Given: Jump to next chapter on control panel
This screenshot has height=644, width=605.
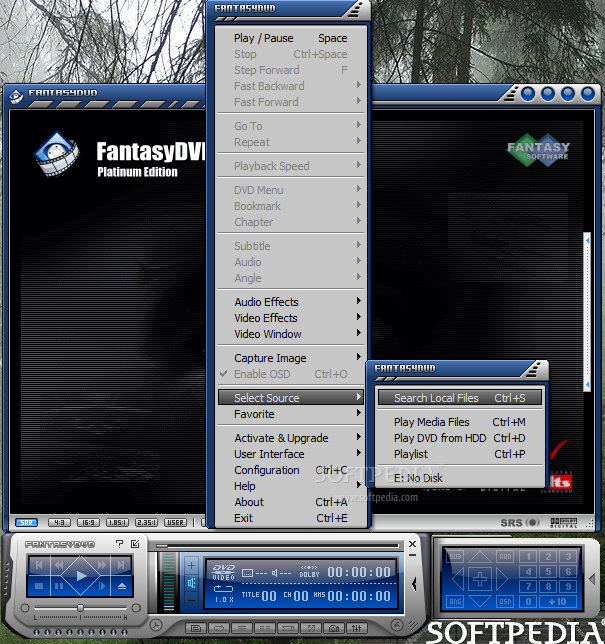Looking at the screenshot, I should click(121, 565).
